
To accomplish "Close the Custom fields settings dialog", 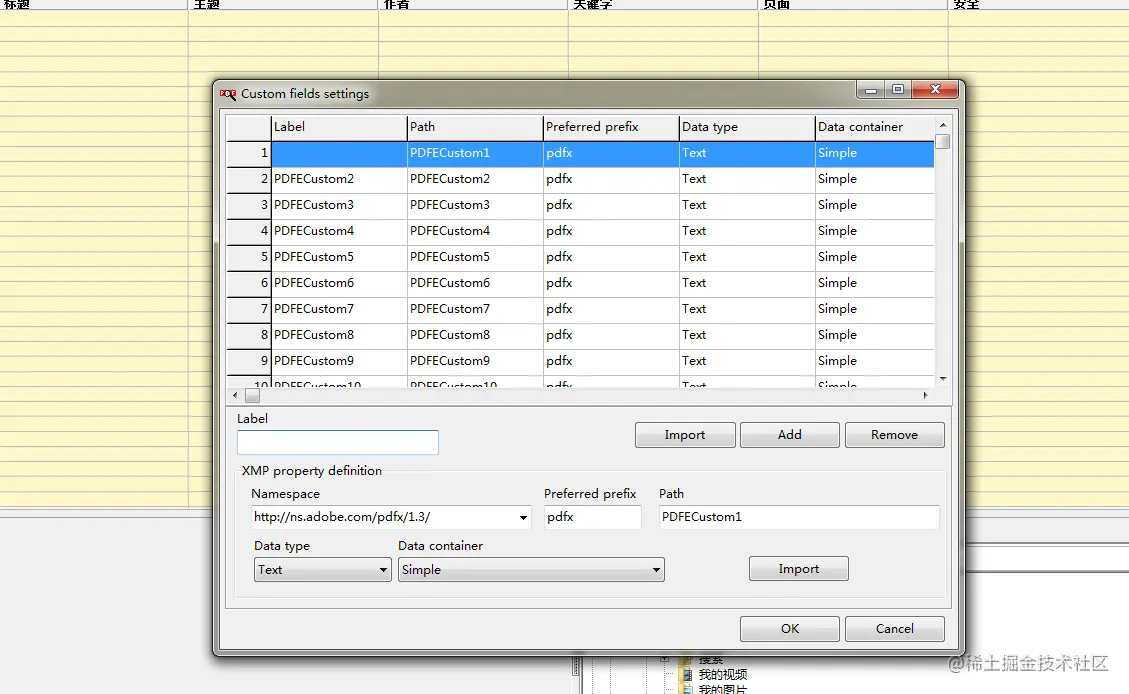I will (x=935, y=89).
